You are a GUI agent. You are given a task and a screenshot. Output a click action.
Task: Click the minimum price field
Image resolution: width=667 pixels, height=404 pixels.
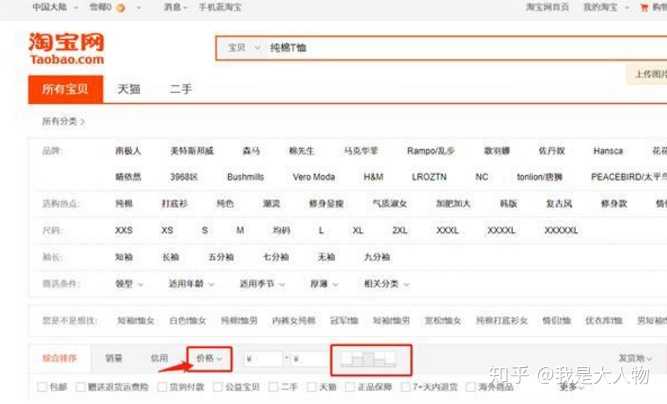click(x=263, y=359)
